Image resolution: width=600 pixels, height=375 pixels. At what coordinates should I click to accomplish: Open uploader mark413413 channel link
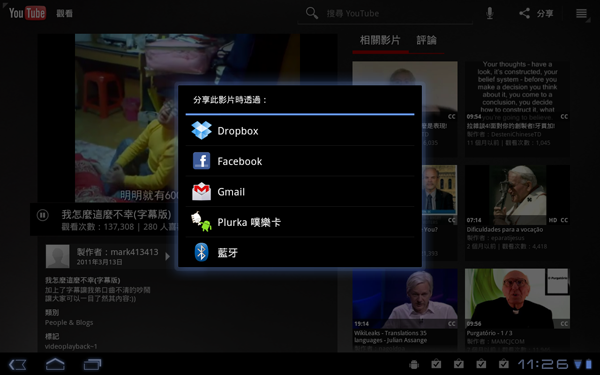(117, 252)
